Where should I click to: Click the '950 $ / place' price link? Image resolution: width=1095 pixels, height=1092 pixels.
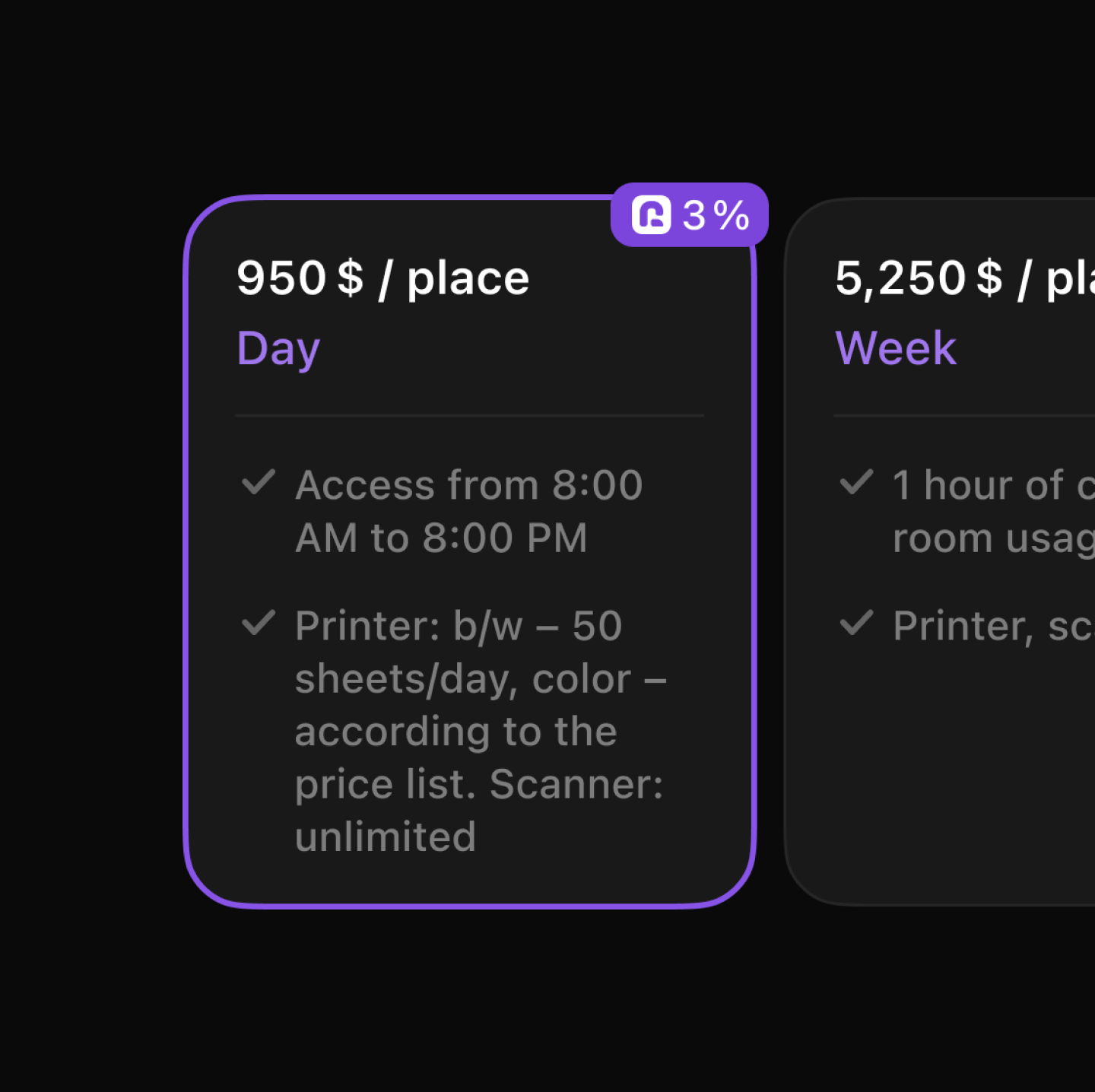point(382,277)
